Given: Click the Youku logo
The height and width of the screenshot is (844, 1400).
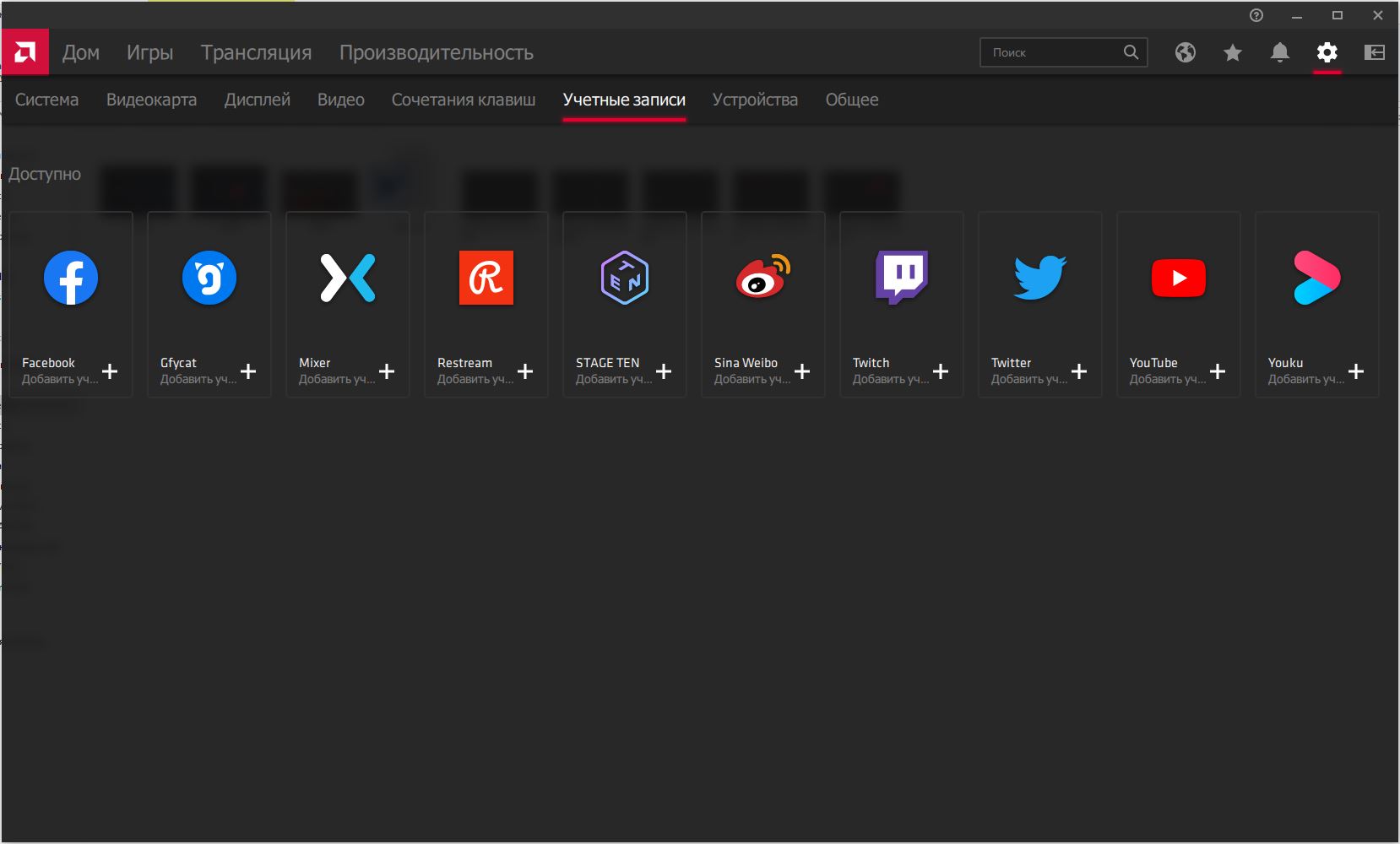Looking at the screenshot, I should click(1317, 278).
